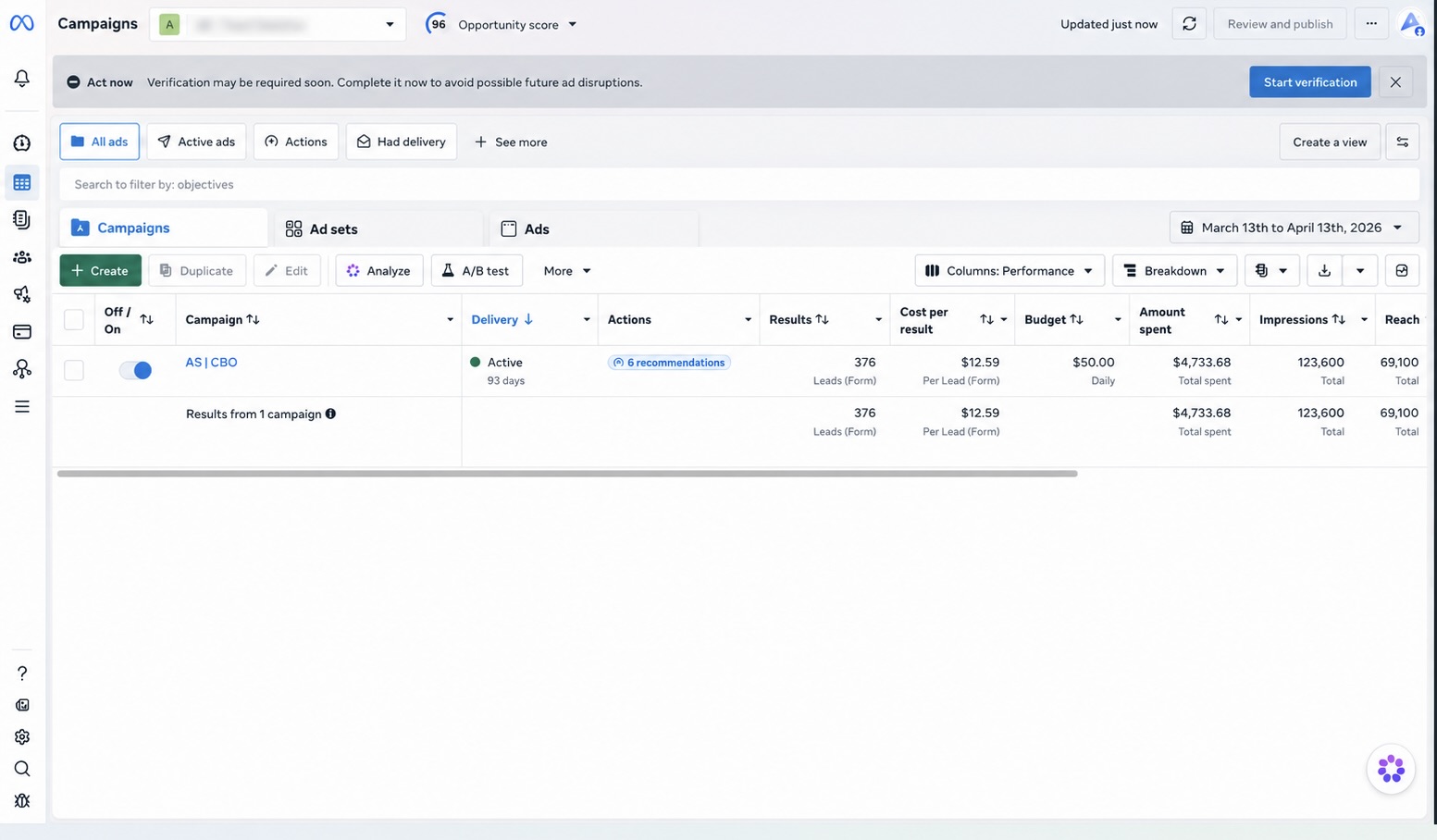Open Events Manager nodes icon in sidebar
This screenshot has height=840, width=1437.
[21, 369]
